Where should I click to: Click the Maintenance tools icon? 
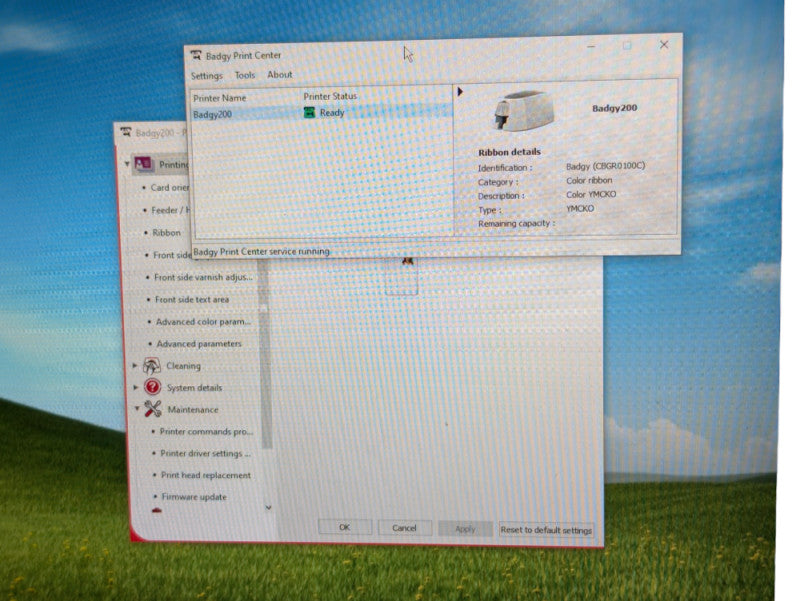(x=153, y=409)
